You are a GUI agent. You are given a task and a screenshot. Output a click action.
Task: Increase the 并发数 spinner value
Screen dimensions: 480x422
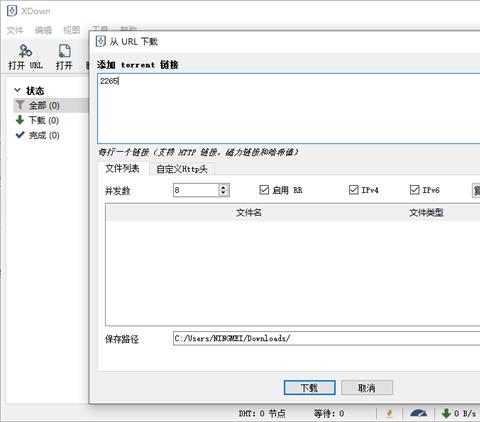pos(223,187)
